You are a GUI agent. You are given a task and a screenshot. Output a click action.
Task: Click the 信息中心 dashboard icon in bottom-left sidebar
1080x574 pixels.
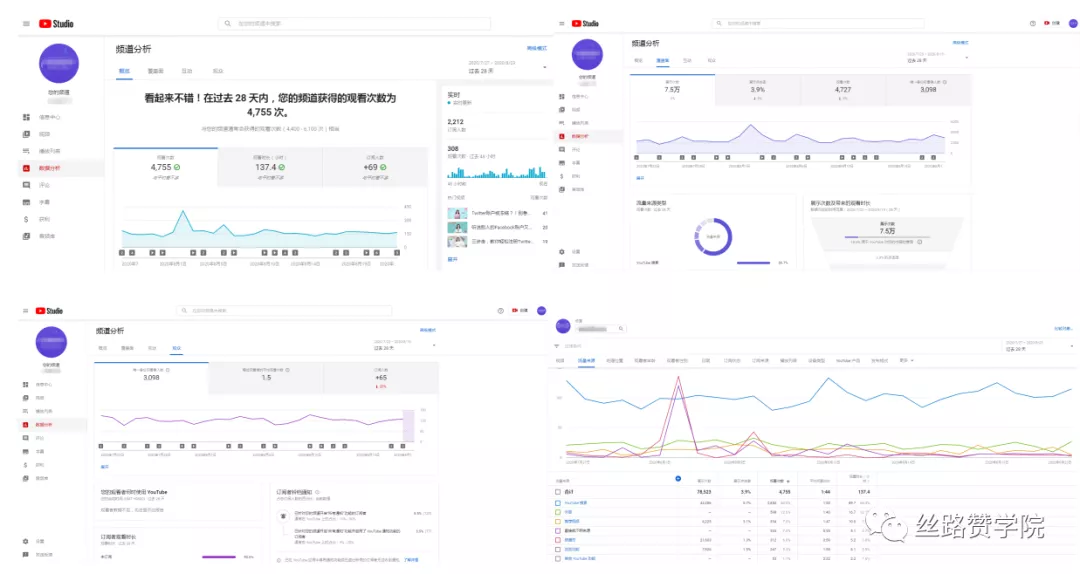(26, 384)
